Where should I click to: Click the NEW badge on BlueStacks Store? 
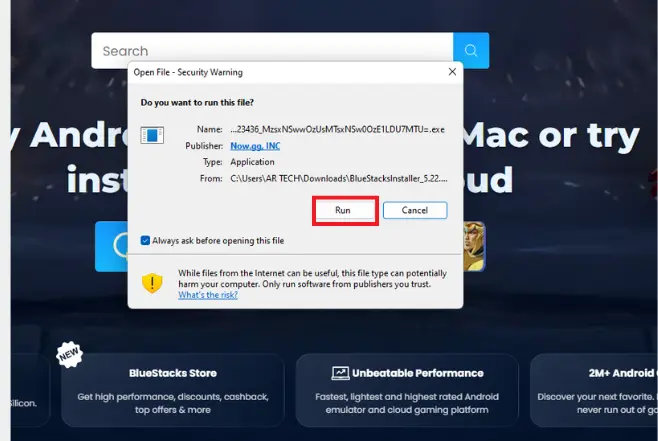(x=69, y=355)
